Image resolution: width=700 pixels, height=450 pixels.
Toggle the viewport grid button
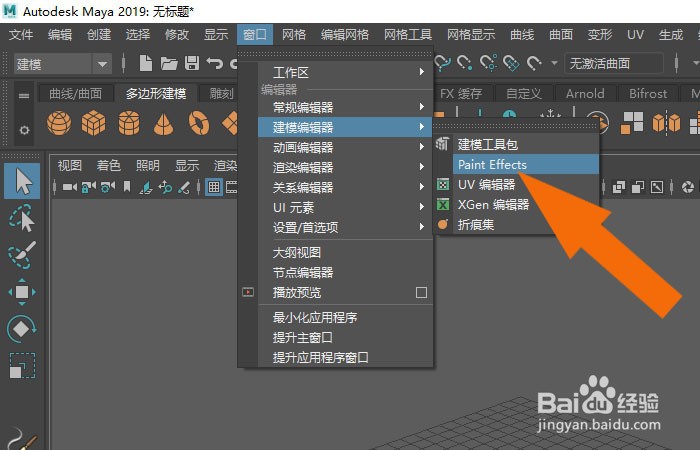pyautogui.click(x=214, y=187)
